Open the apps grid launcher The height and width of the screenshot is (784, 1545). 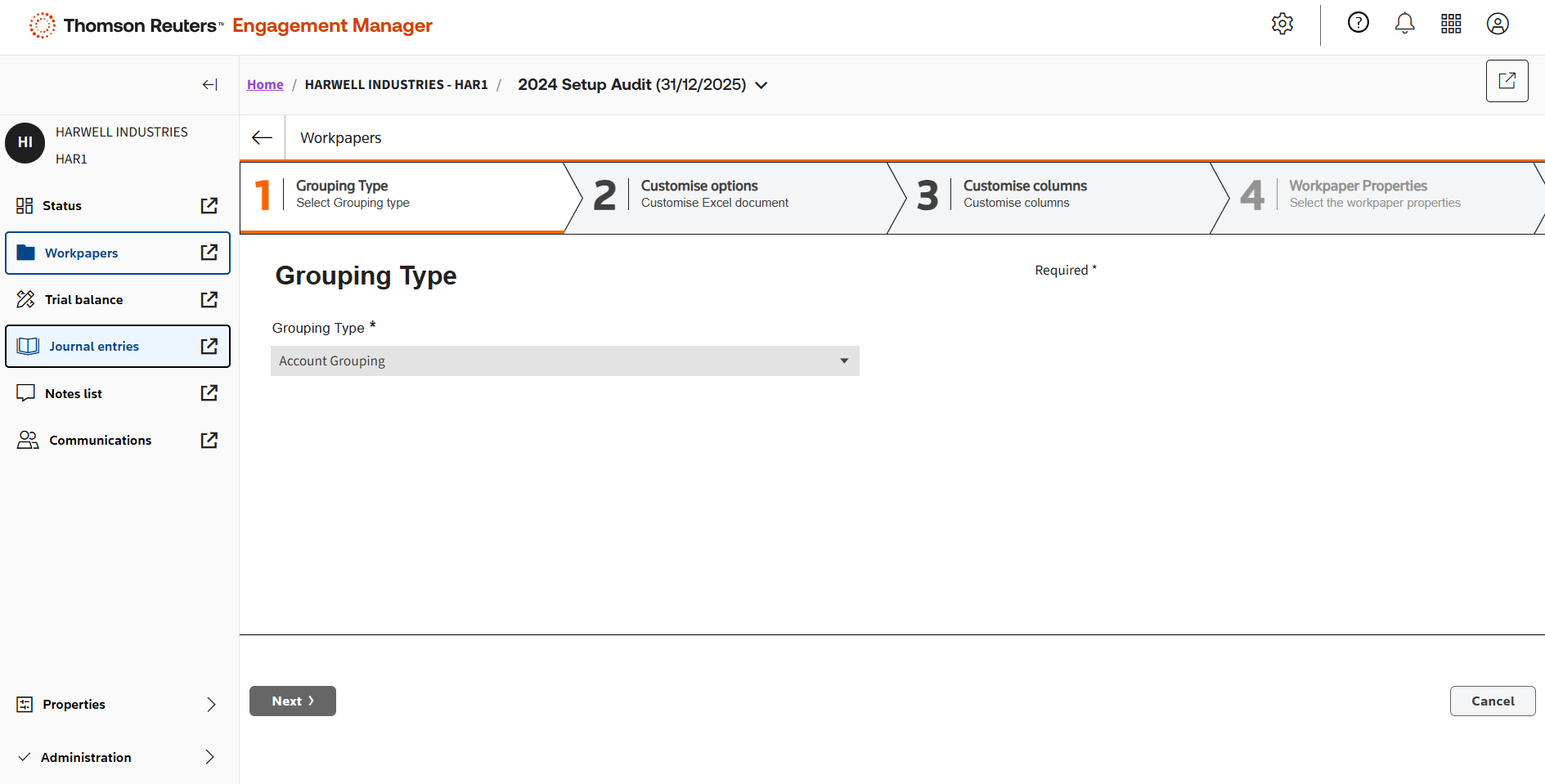(x=1451, y=24)
